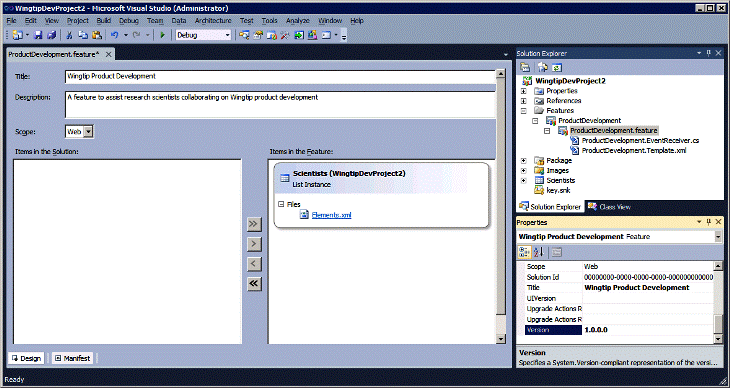Open the toolbar options overflow arrow

[x=344, y=36]
